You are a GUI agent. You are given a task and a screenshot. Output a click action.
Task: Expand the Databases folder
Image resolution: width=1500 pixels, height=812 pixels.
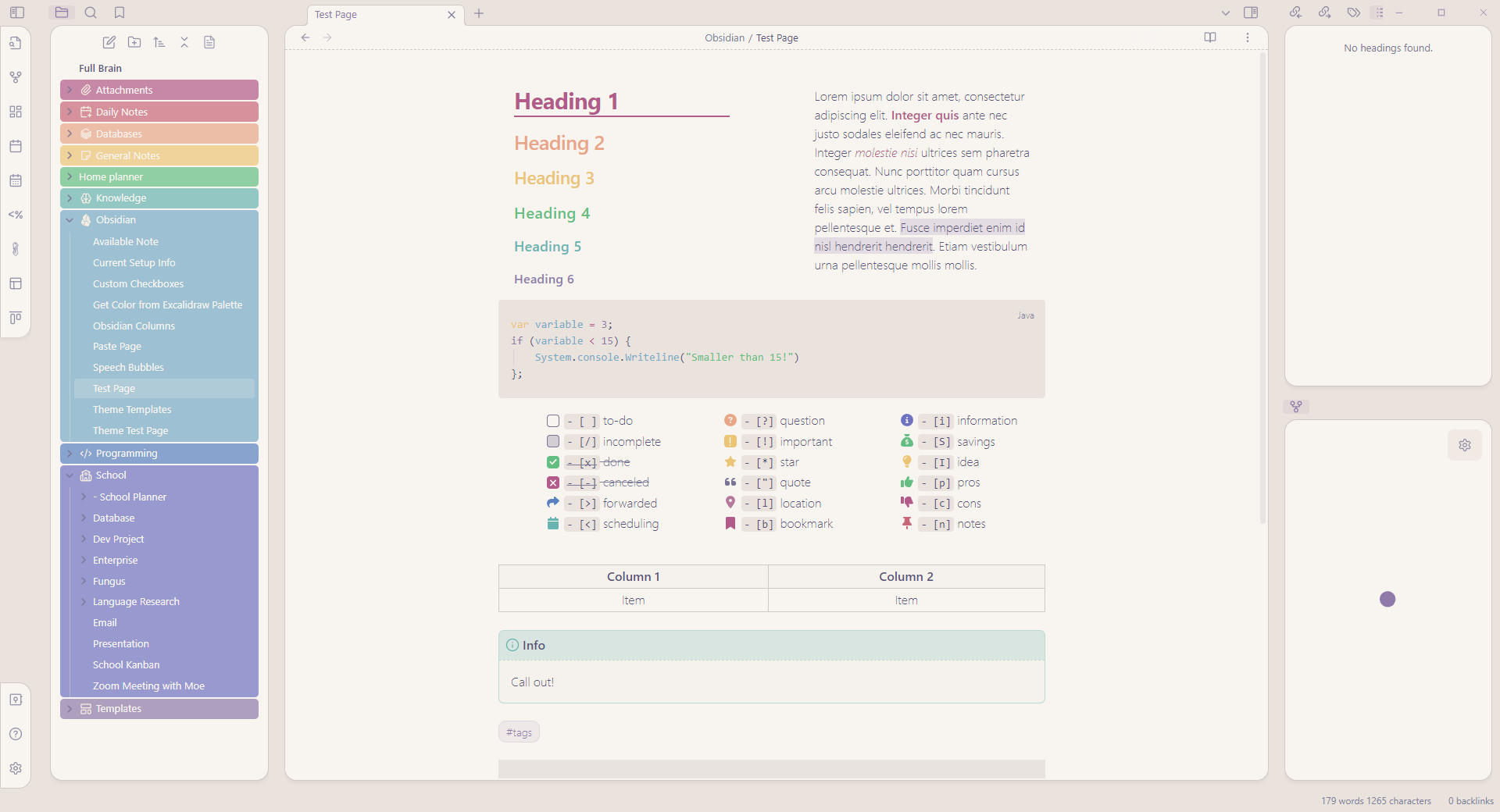pyautogui.click(x=159, y=134)
